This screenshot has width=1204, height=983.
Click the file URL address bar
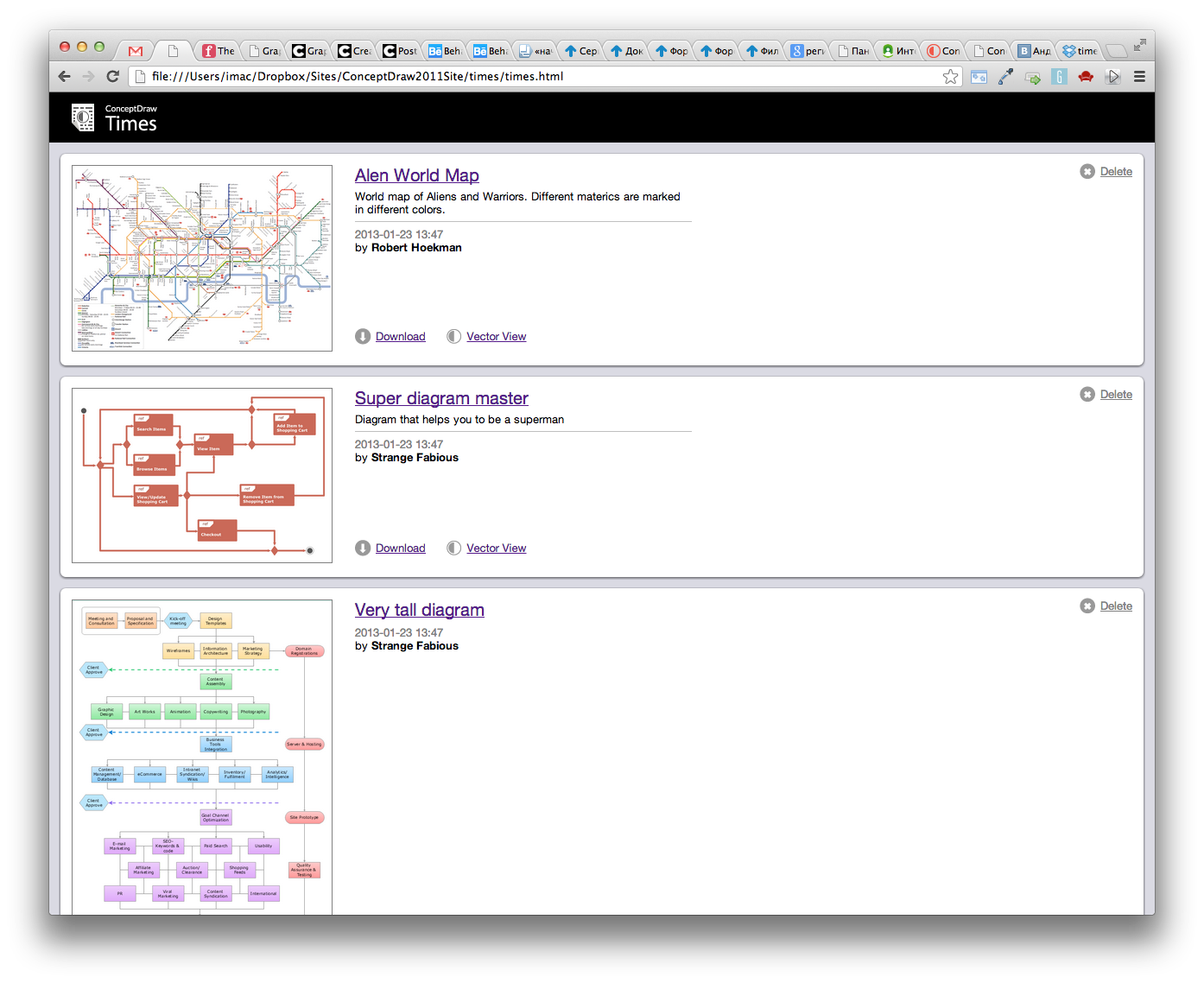tap(535, 77)
